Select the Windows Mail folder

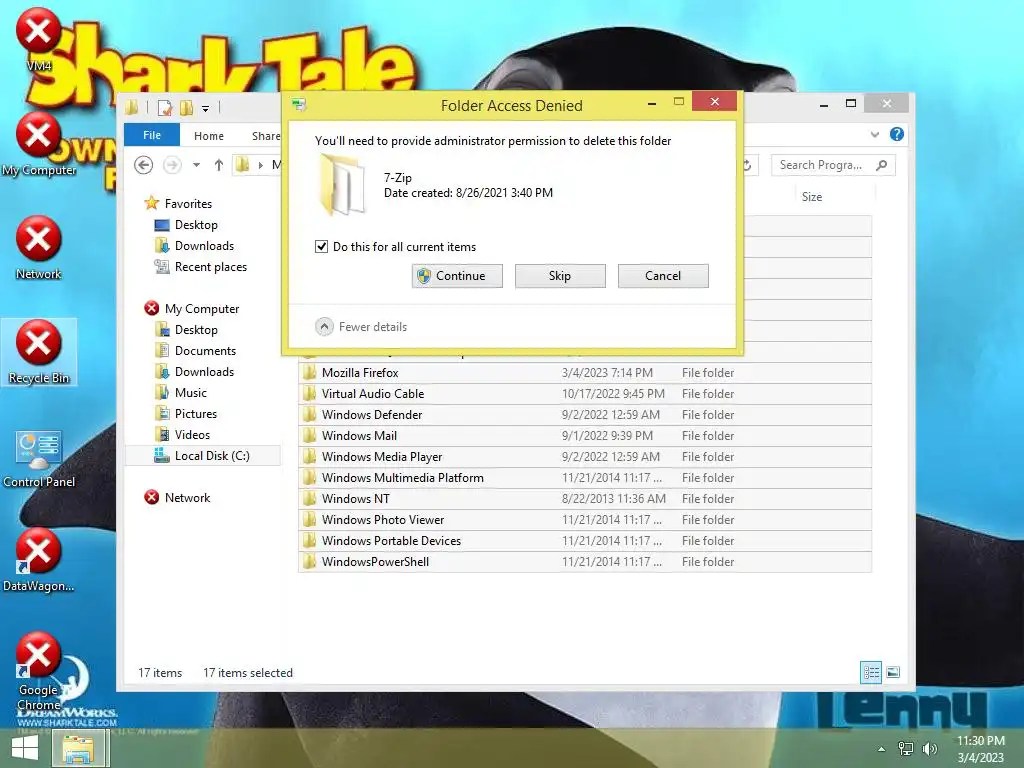click(585, 436)
